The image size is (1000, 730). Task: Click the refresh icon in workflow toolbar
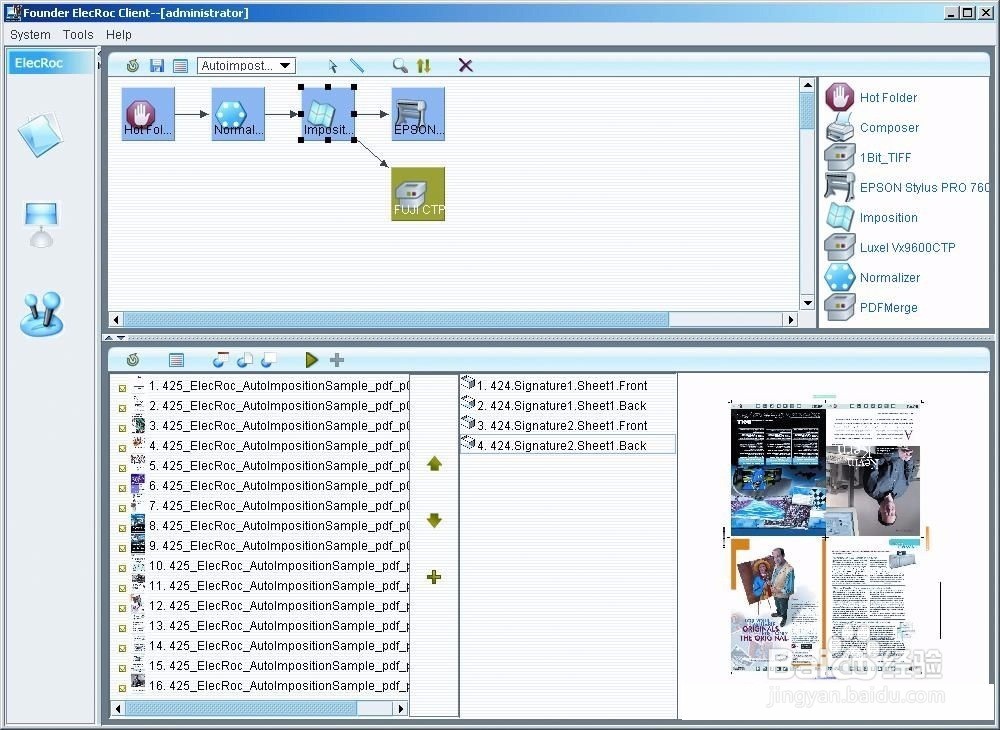click(133, 65)
